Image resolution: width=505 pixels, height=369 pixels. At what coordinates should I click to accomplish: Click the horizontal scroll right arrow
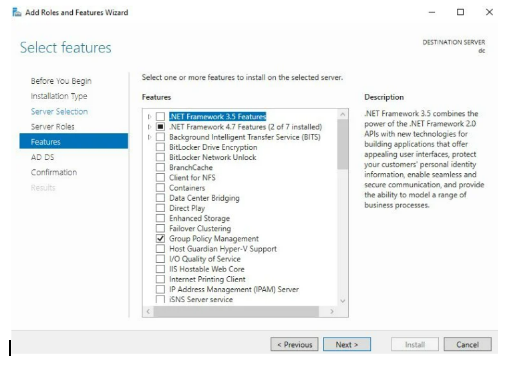click(332, 311)
